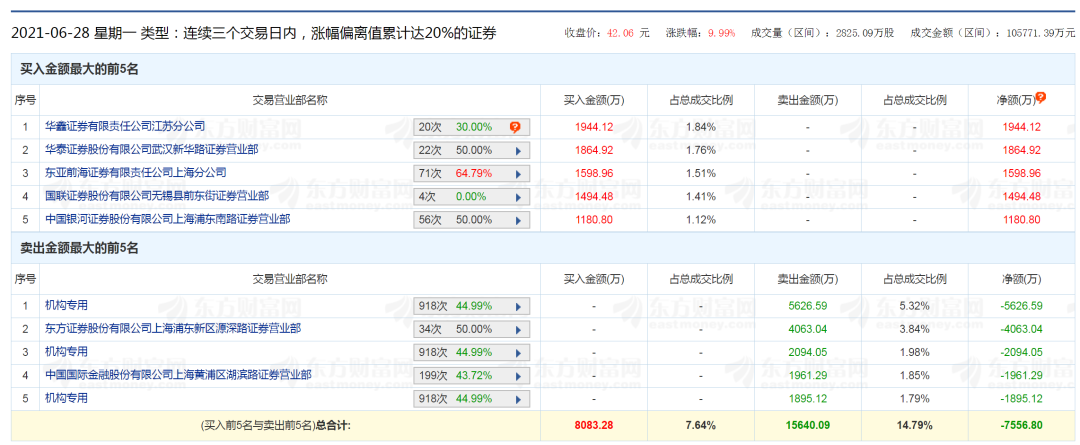
Task: Expand first 机构专用 918次 stats box
Action: coord(471,306)
